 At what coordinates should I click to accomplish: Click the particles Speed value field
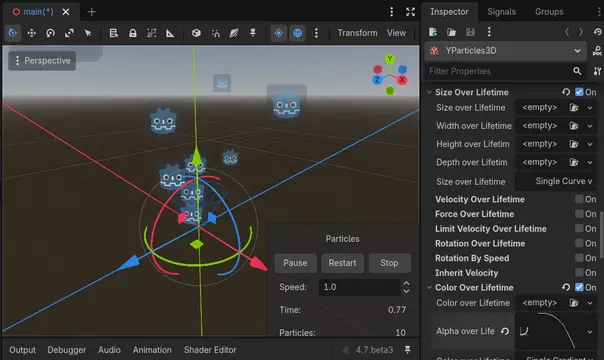359,287
